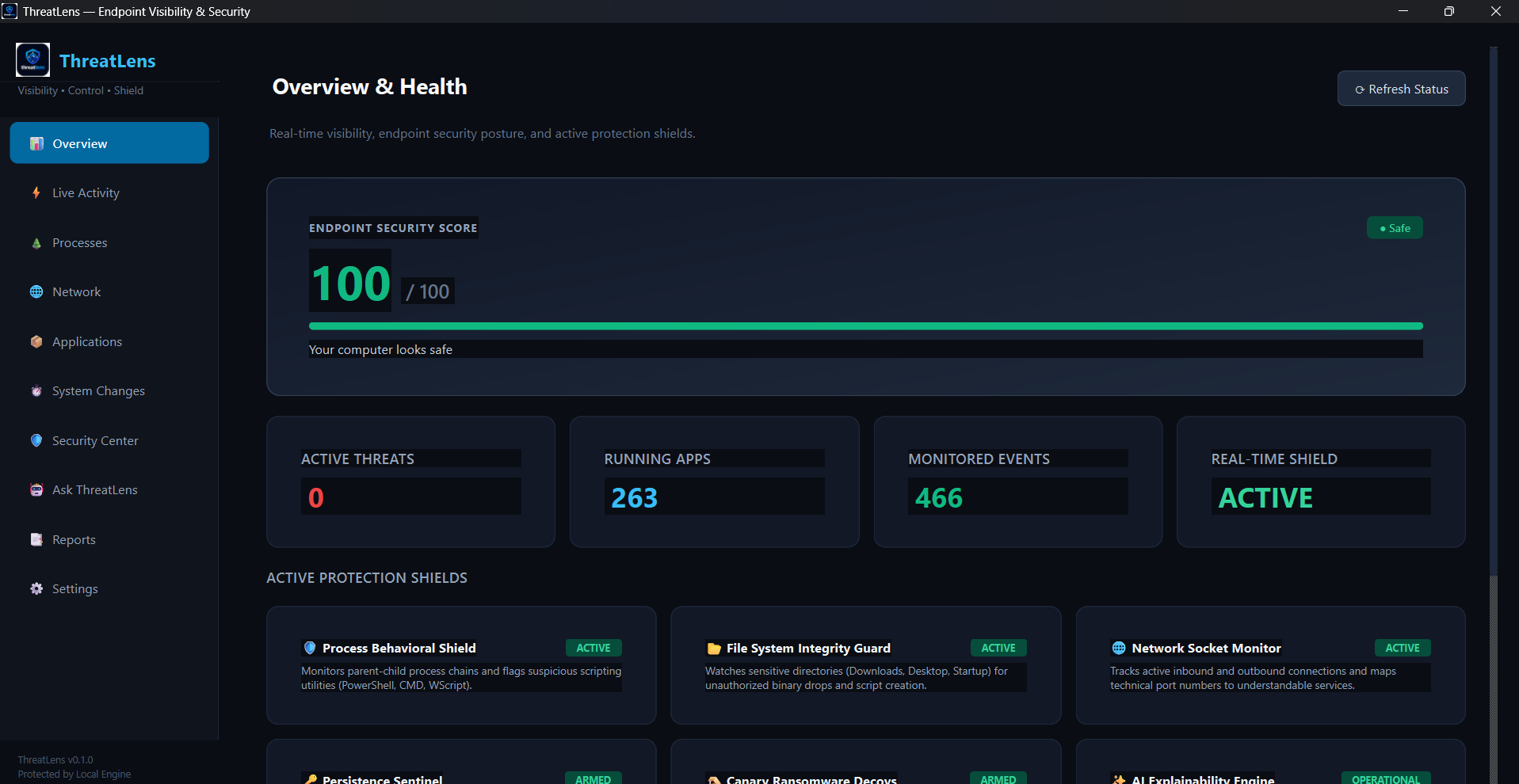
Task: Go to the Processes section
Action: point(109,242)
